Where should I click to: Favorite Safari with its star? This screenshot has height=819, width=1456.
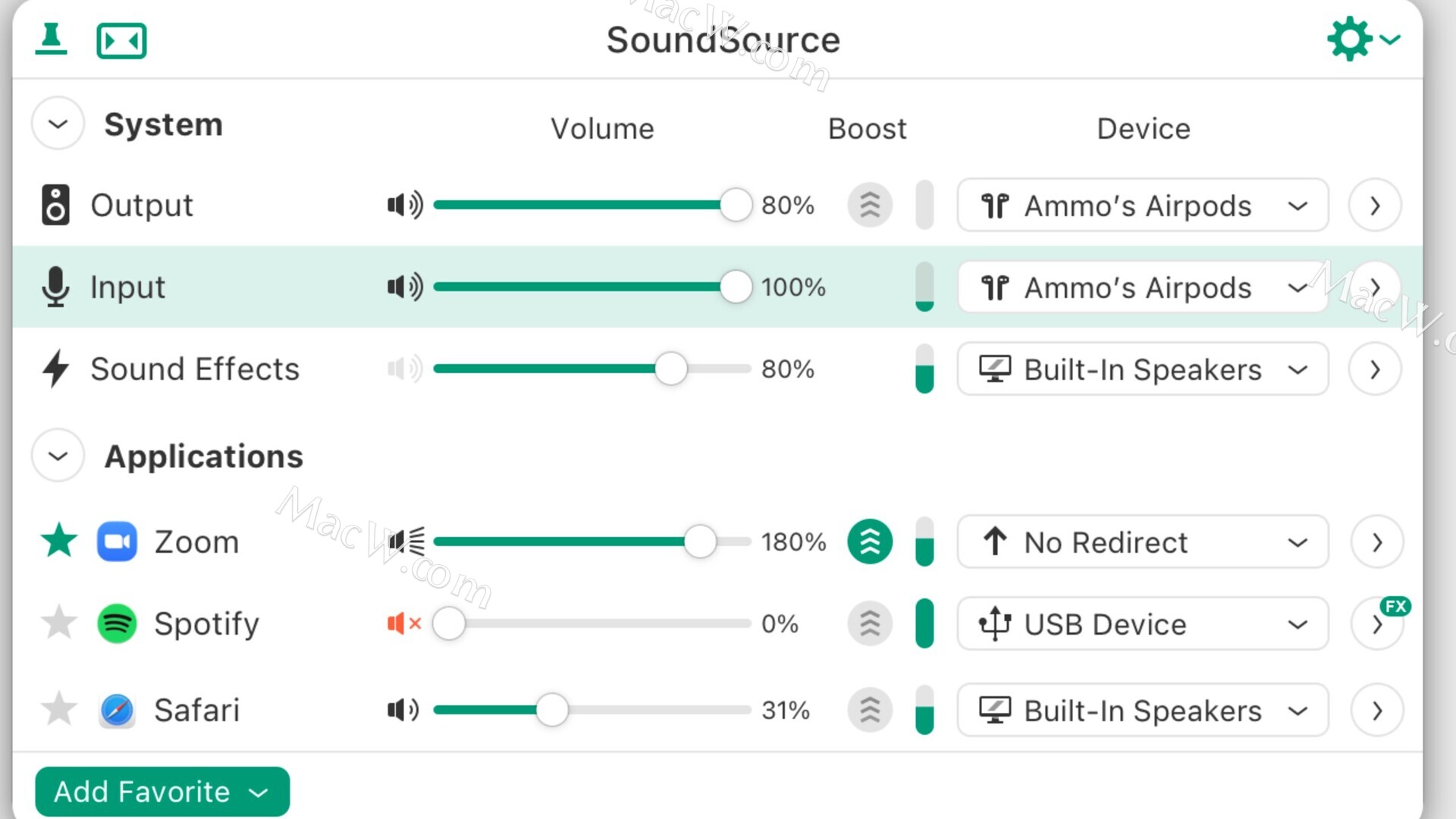(x=58, y=709)
